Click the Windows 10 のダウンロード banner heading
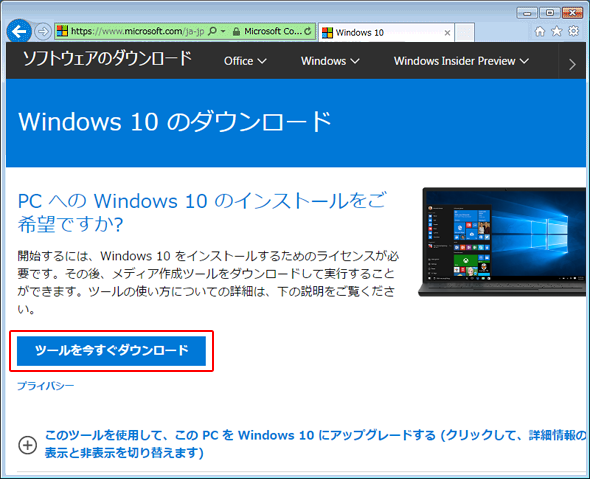 click(x=175, y=122)
